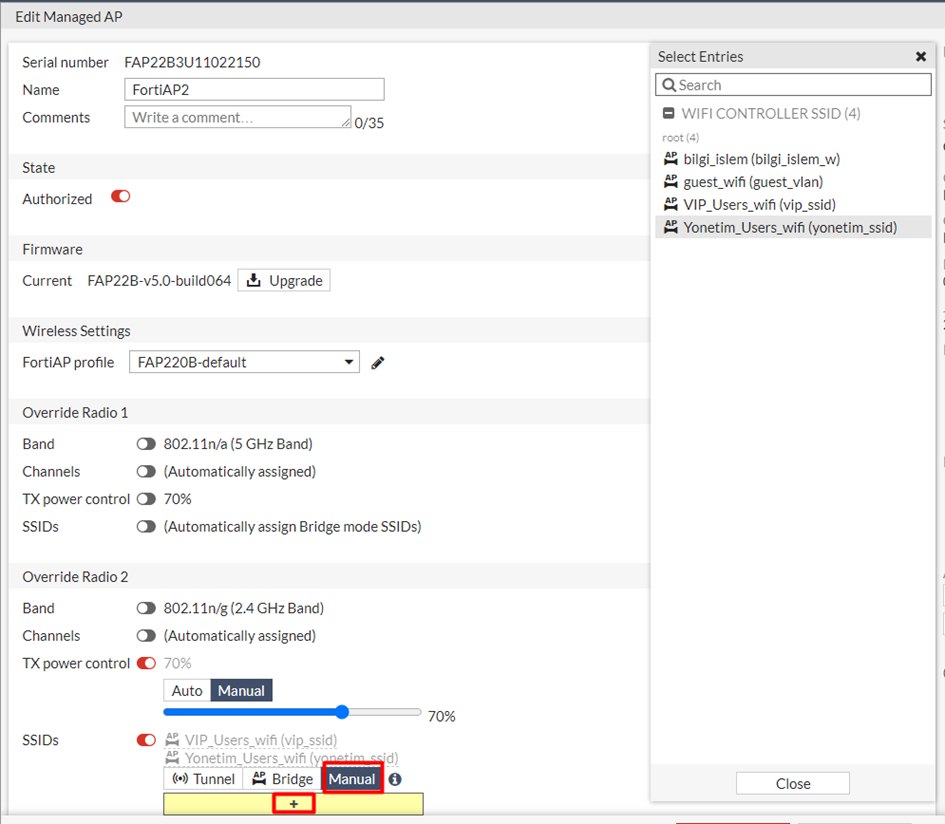Select Yonetim_Users_wifi (yonetim_ssid) entry
Viewport: 945px width, 824px height.
pos(790,228)
